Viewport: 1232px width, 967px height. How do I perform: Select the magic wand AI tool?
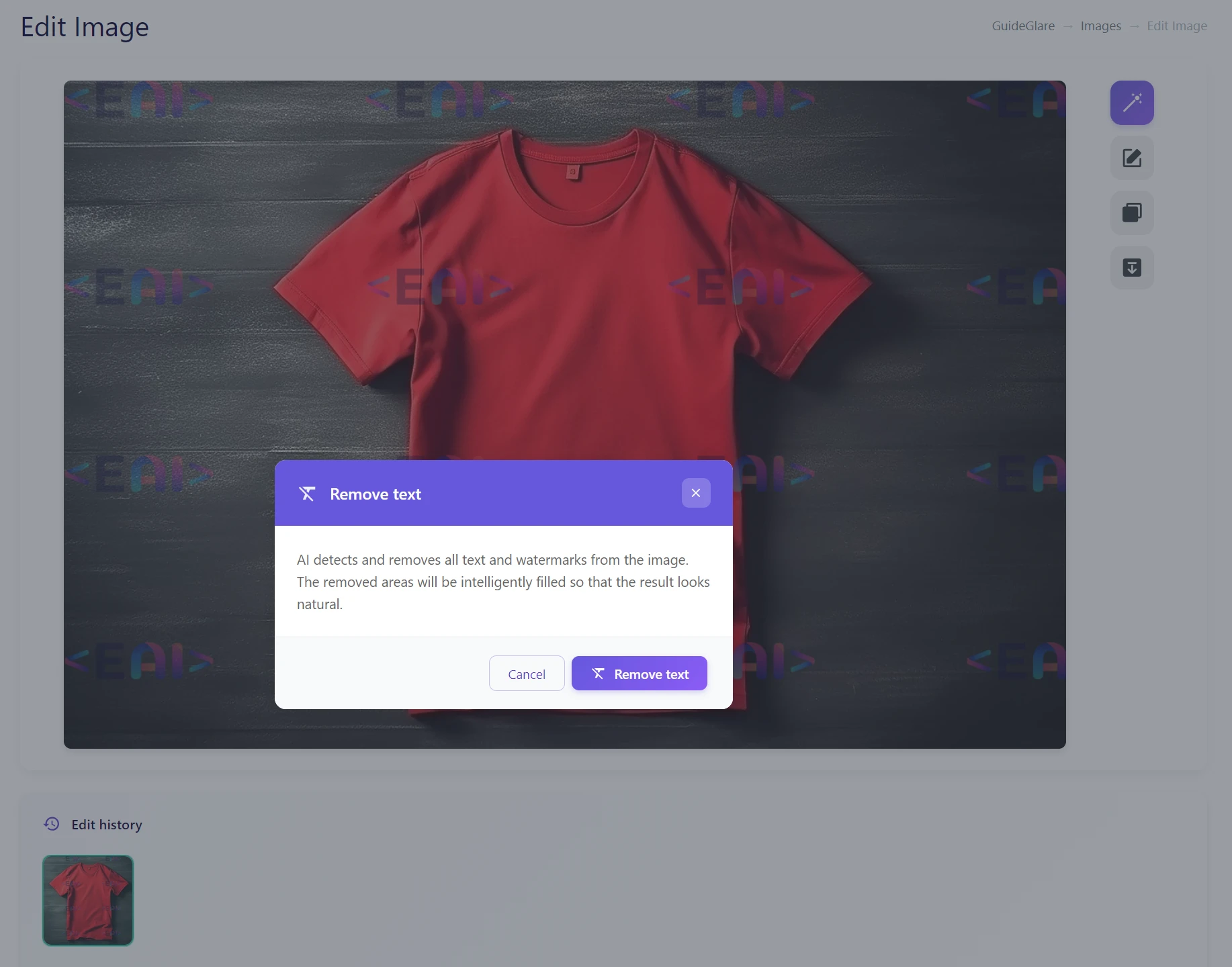click(x=1131, y=102)
